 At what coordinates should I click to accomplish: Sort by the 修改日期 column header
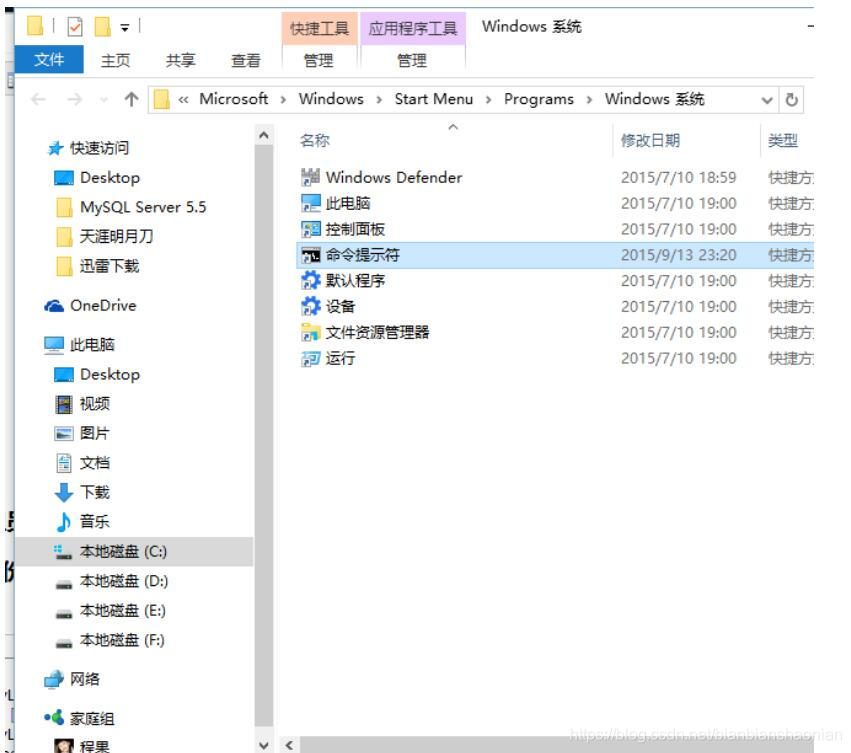pyautogui.click(x=650, y=141)
